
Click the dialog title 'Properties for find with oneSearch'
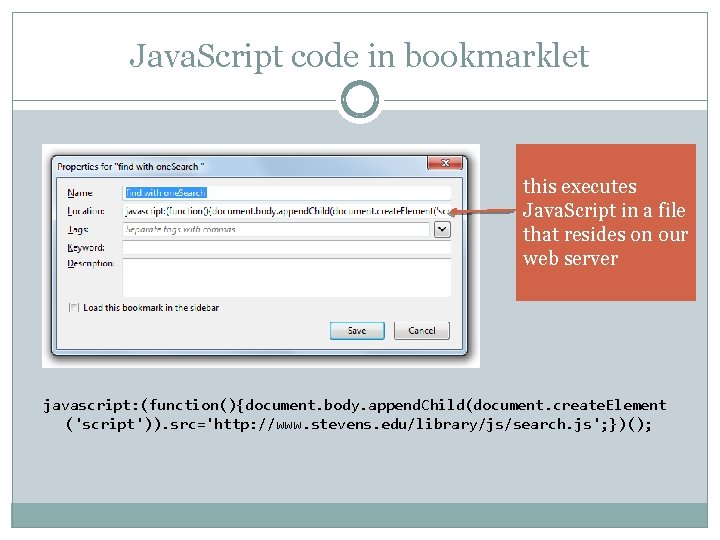[x=130, y=167]
